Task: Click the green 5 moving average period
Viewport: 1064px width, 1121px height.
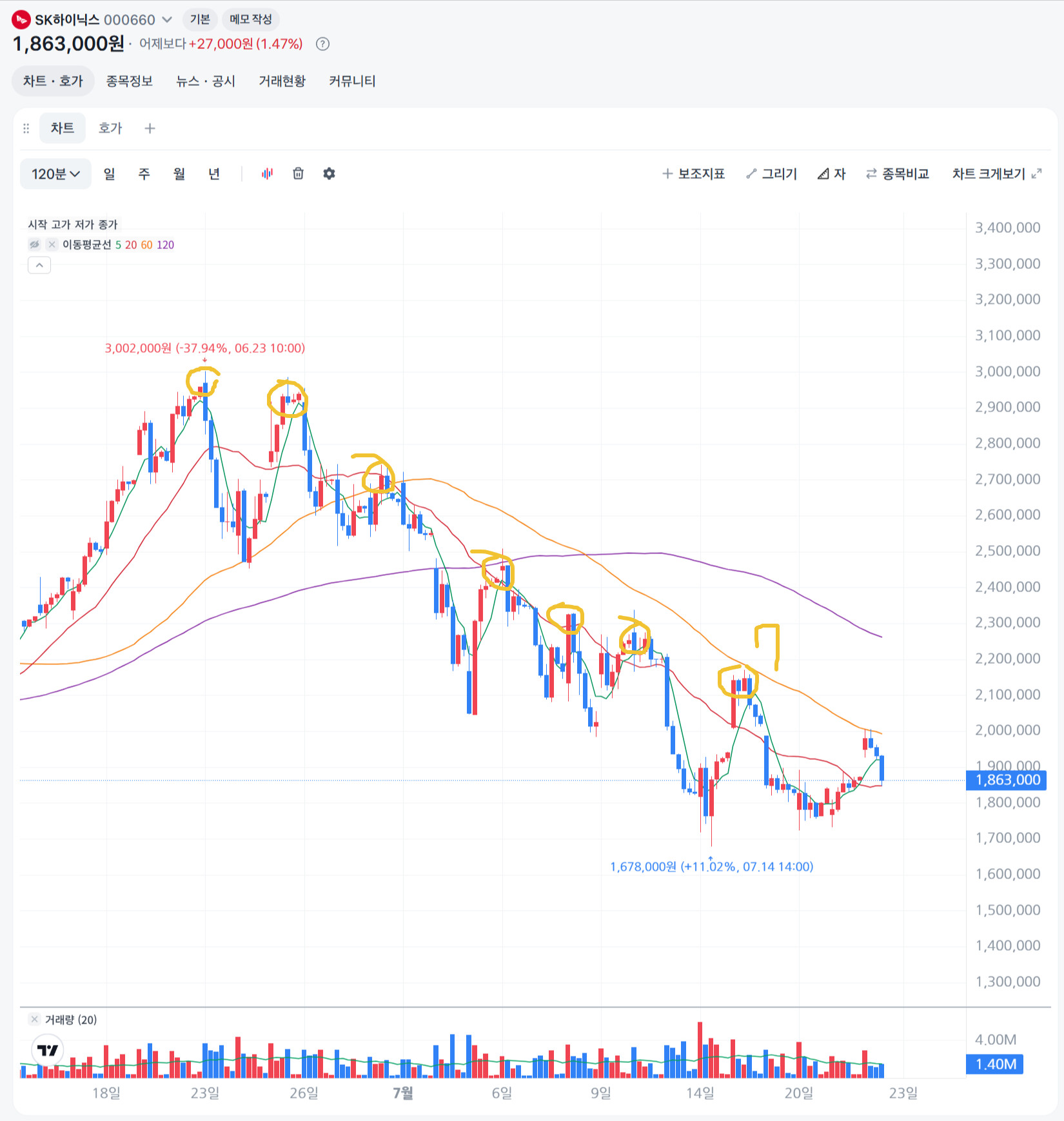Action: click(119, 245)
